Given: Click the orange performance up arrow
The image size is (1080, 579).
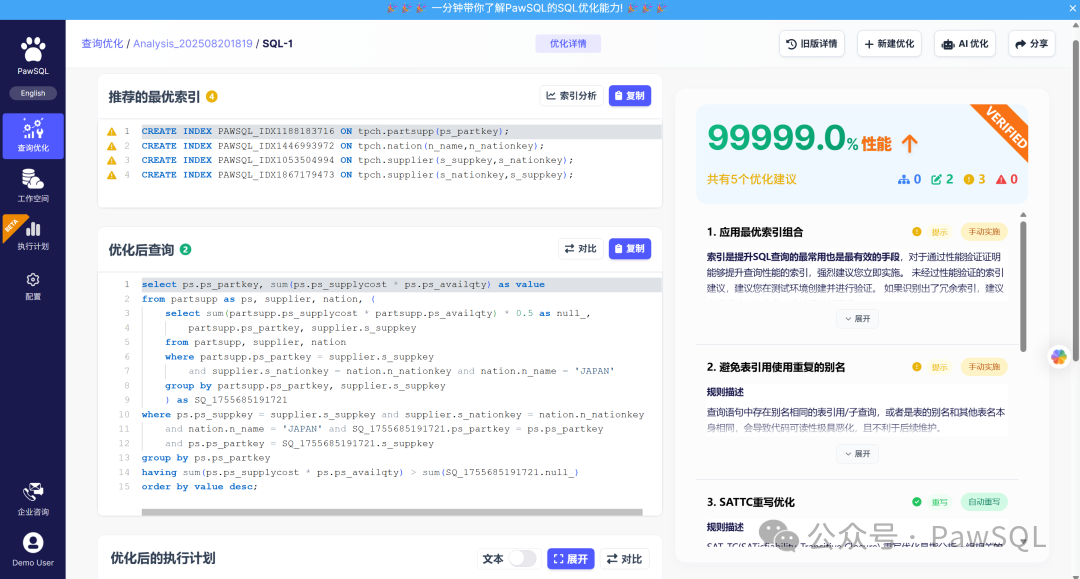Looking at the screenshot, I should [x=910, y=143].
